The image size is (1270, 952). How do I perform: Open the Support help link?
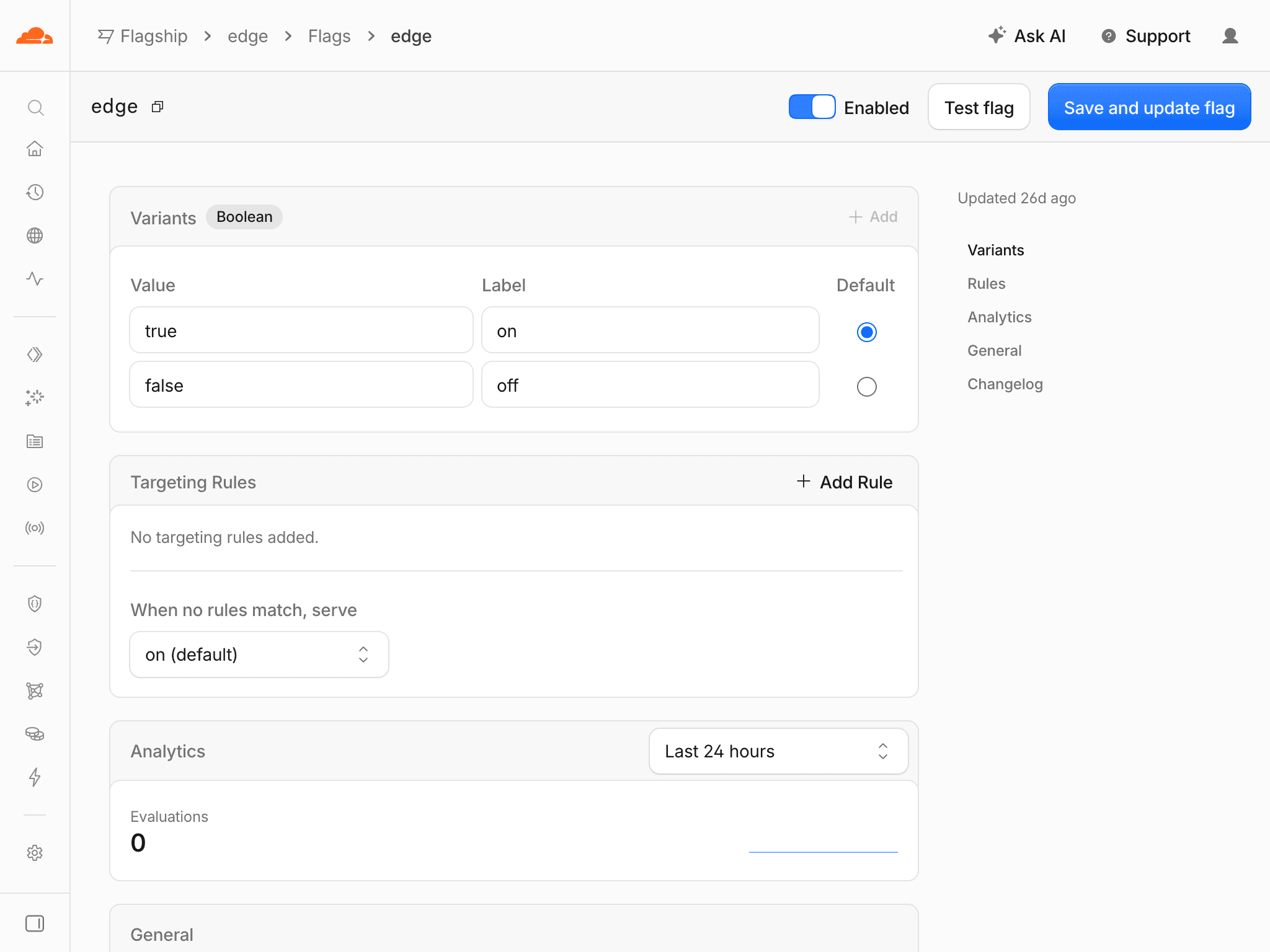click(x=1145, y=36)
